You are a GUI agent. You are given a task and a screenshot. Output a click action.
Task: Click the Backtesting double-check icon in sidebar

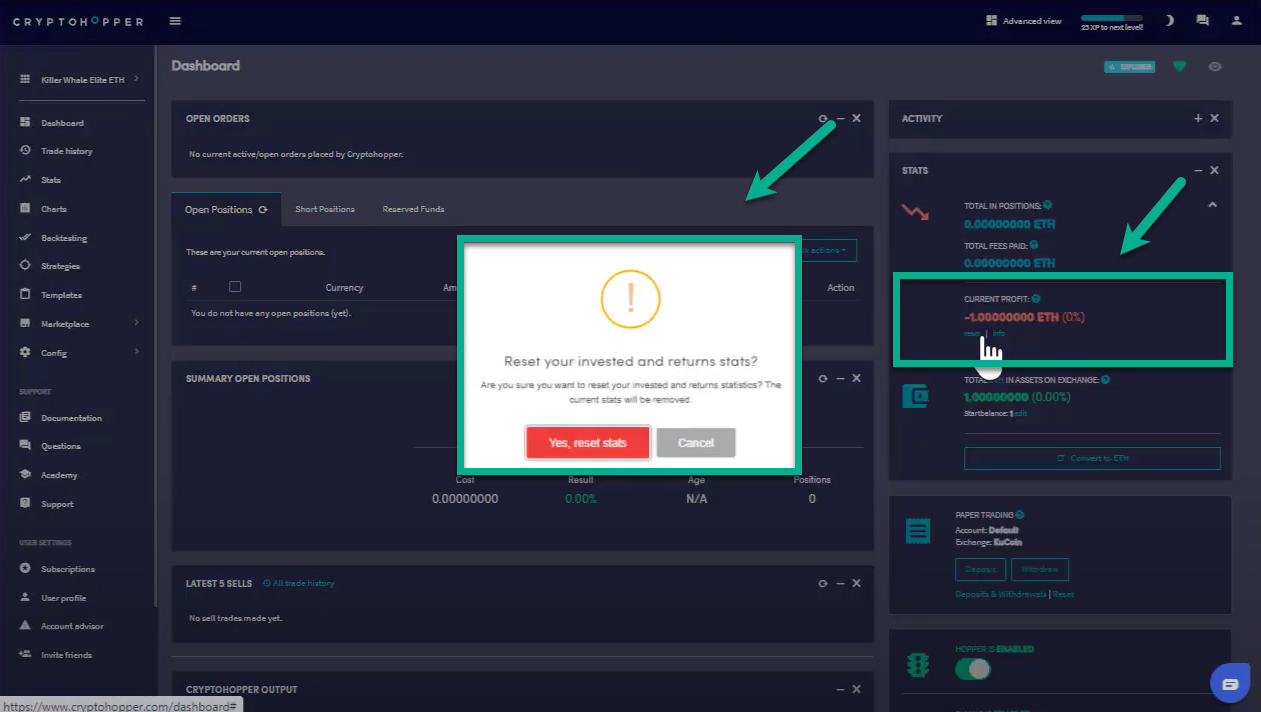[x=25, y=238]
